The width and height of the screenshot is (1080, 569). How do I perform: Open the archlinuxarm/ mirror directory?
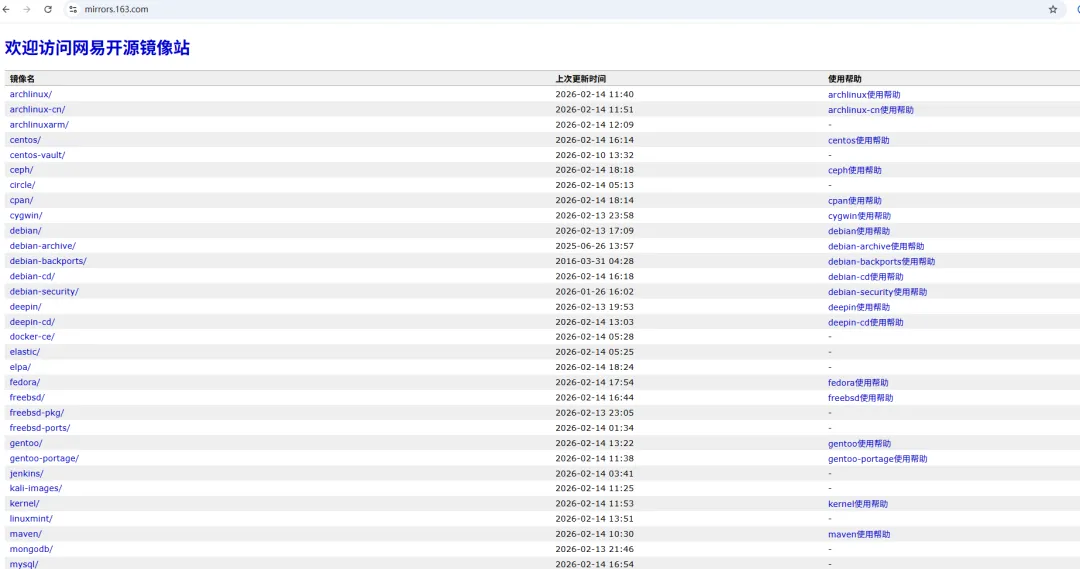click(39, 125)
